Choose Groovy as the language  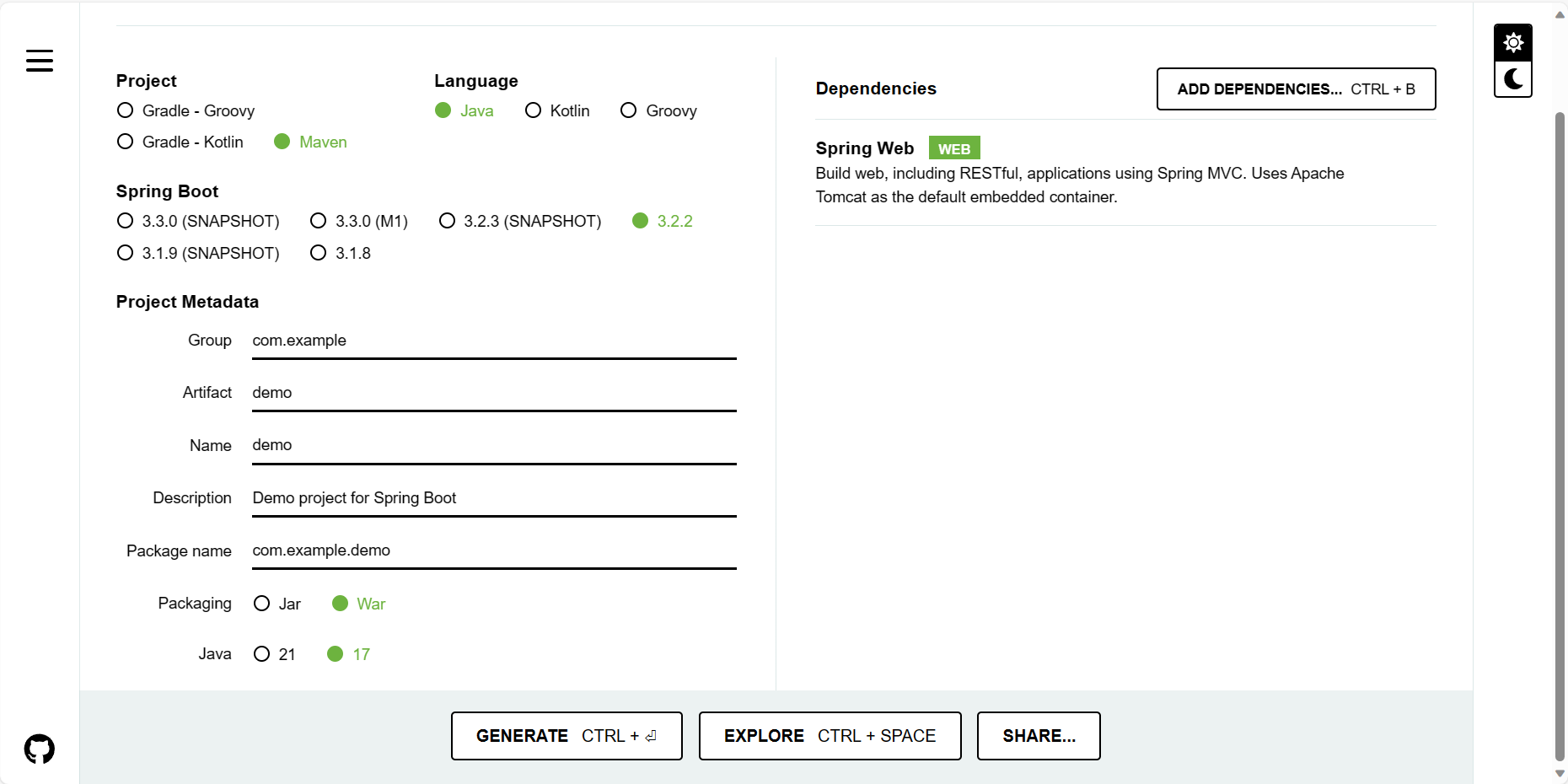point(658,110)
